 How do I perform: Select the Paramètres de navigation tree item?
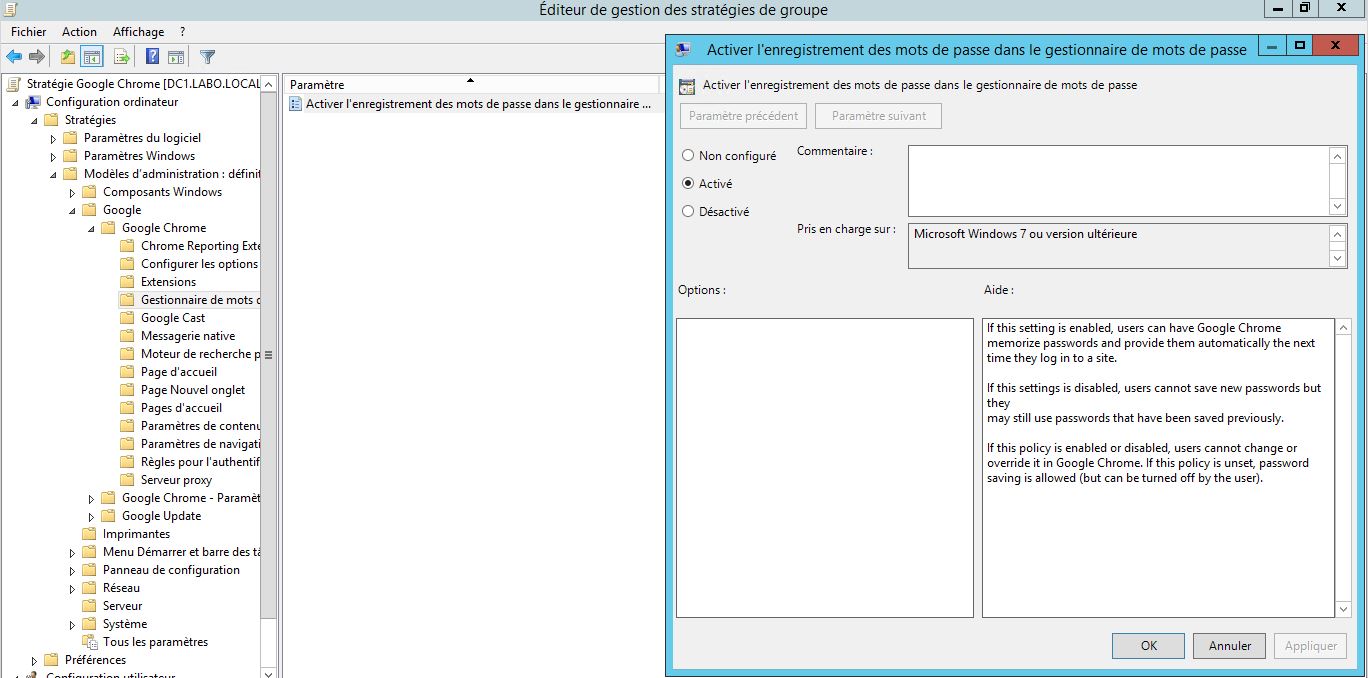click(x=200, y=444)
